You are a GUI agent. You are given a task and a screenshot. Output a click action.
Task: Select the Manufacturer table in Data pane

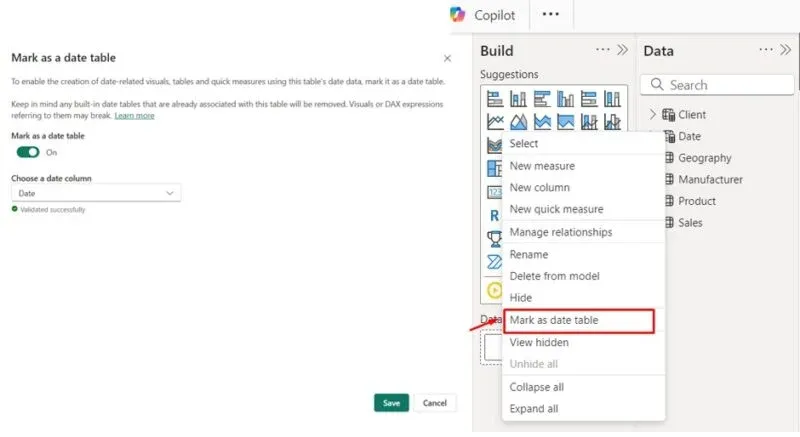click(x=710, y=179)
